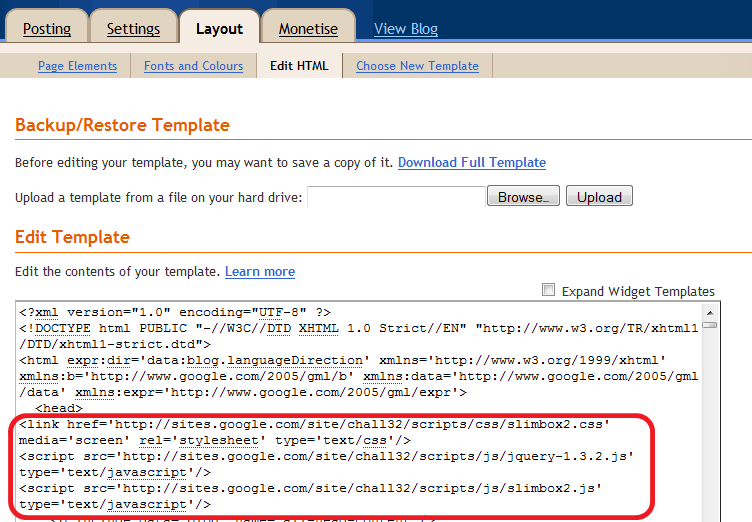
Task: Click the slimbox2.css link href line
Action: (x=314, y=425)
